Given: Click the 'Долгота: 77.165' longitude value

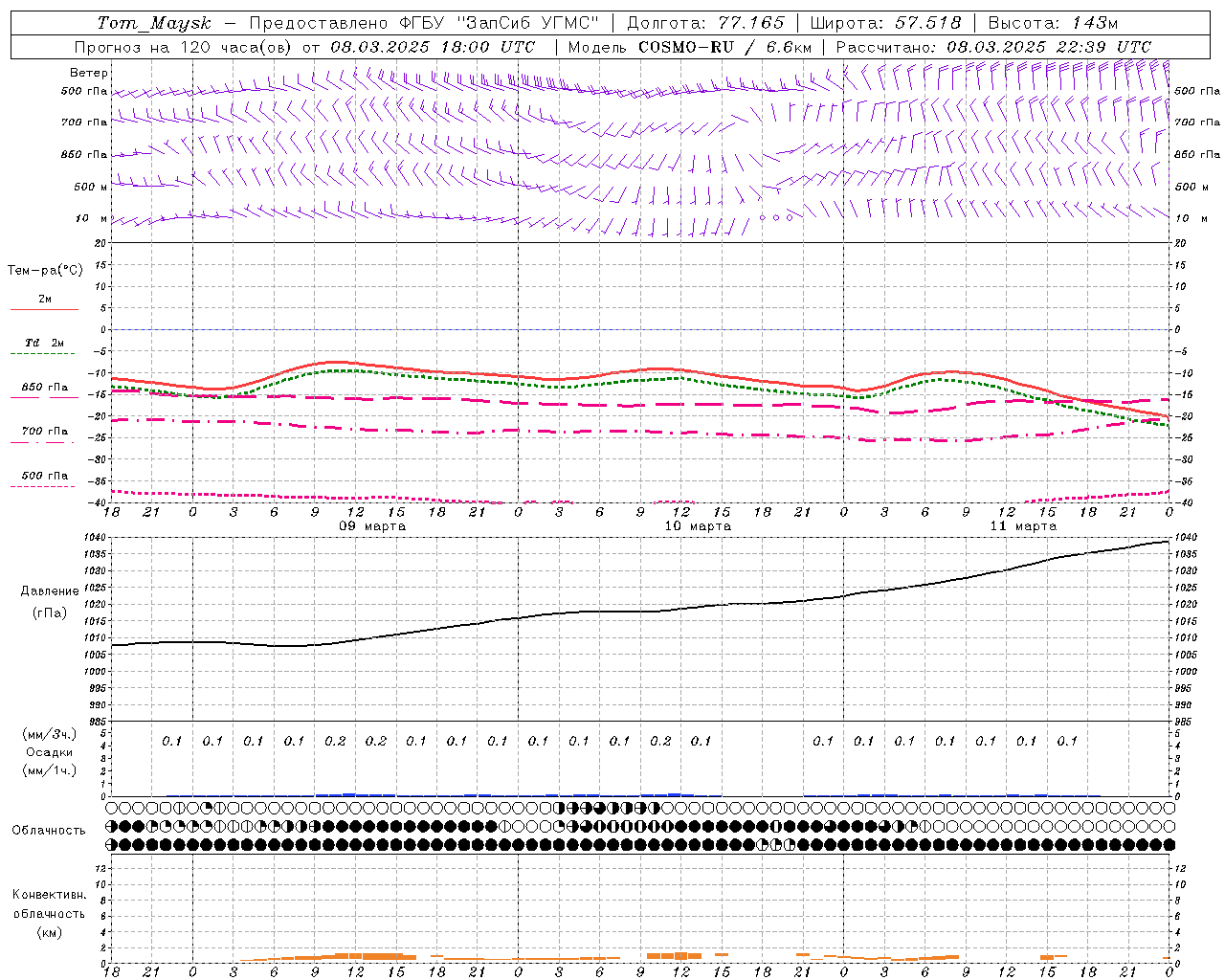Looking at the screenshot, I should tap(705, 23).
